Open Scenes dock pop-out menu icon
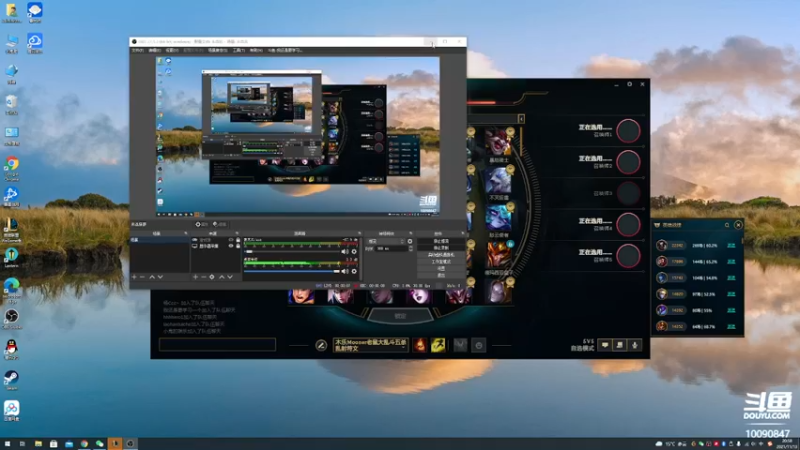This screenshot has width=800, height=450. tap(185, 233)
